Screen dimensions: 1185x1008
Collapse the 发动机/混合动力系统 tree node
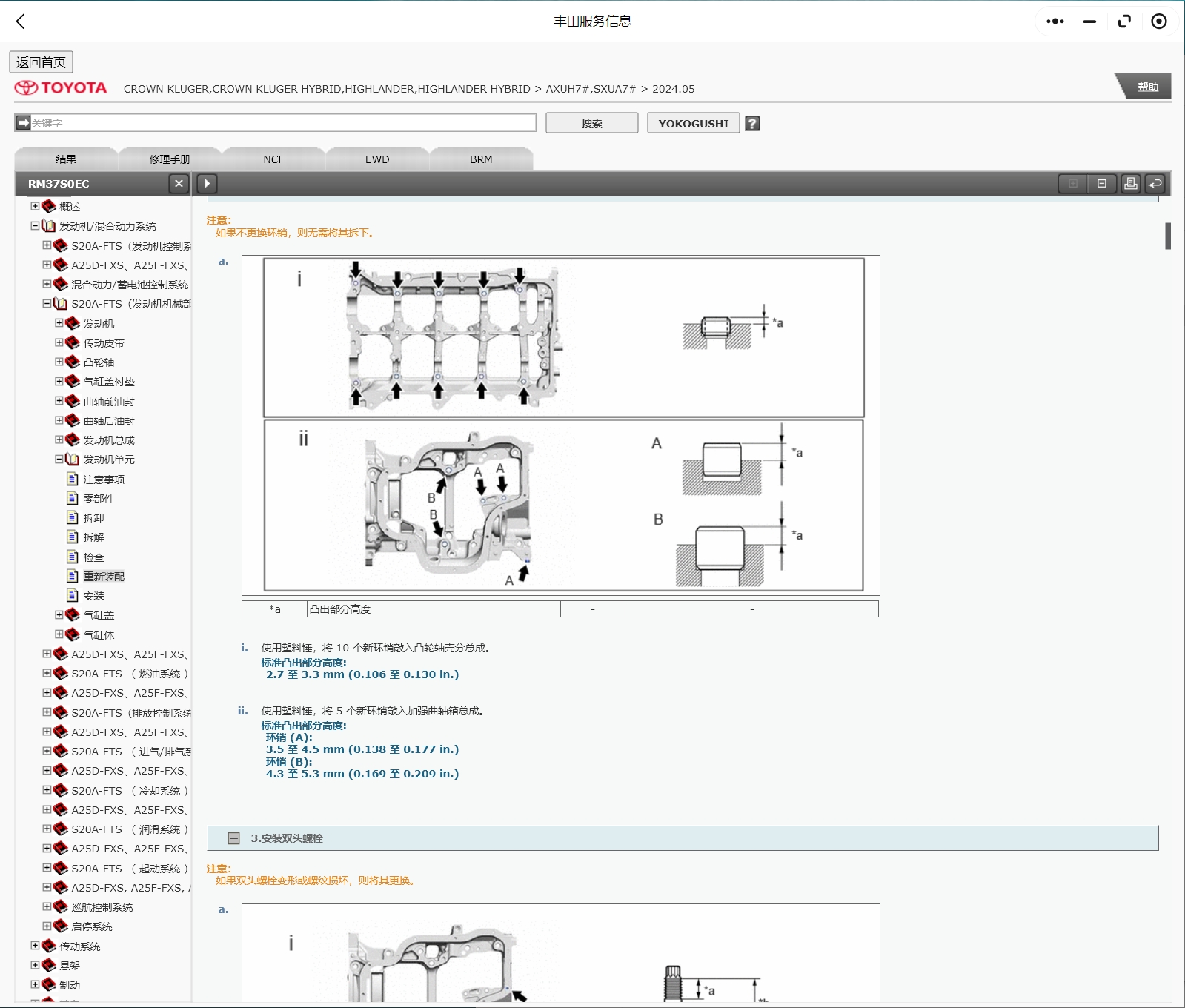tap(35, 226)
